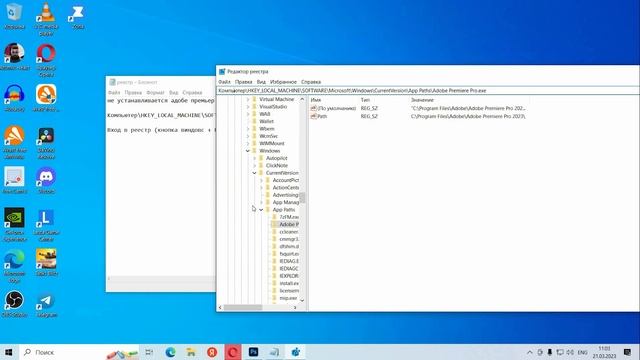
Task: Open the round orange Avast Free Antivirus icon
Action: pyautogui.click(x=14, y=141)
